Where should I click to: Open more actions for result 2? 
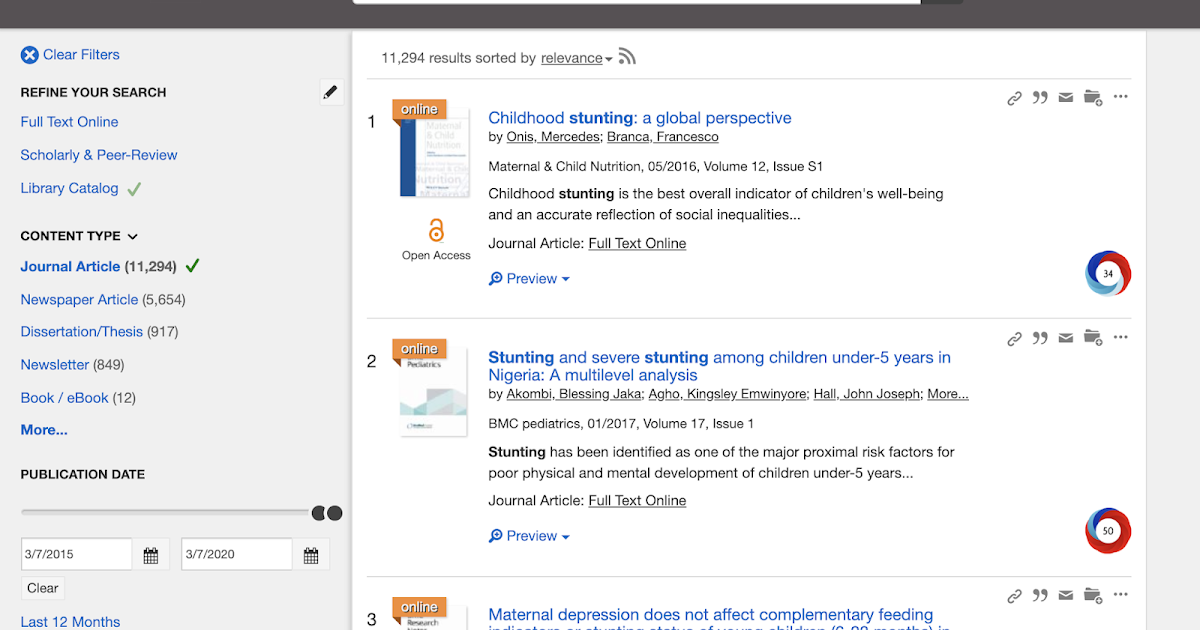tap(1120, 337)
